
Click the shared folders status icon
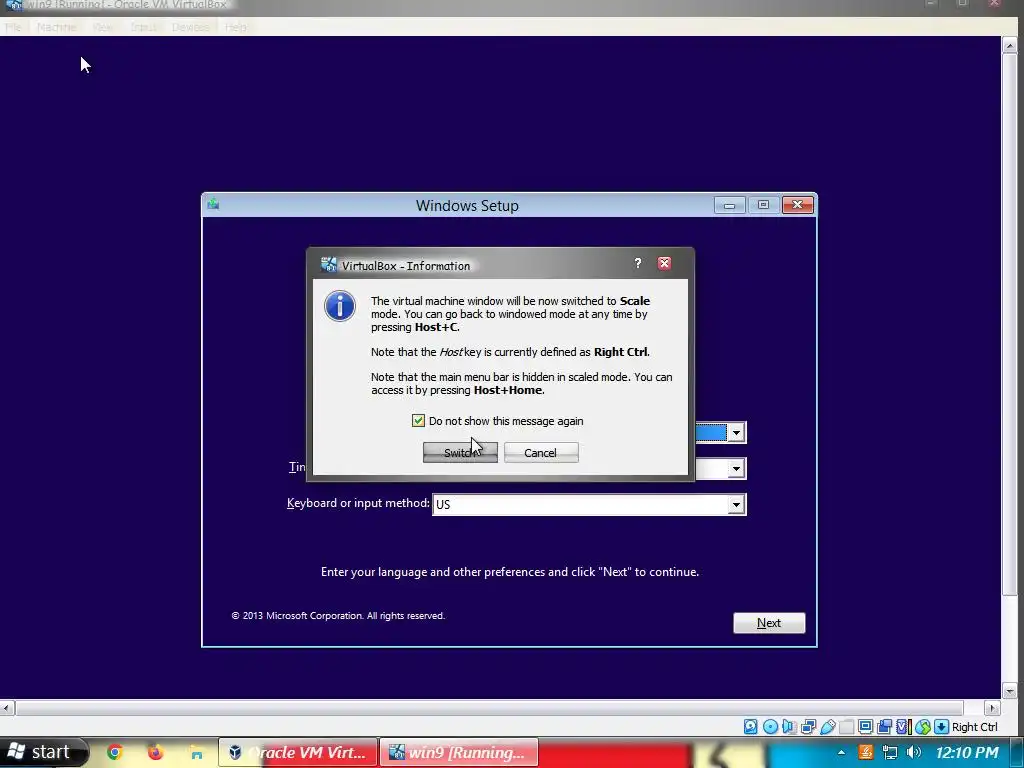(846, 727)
